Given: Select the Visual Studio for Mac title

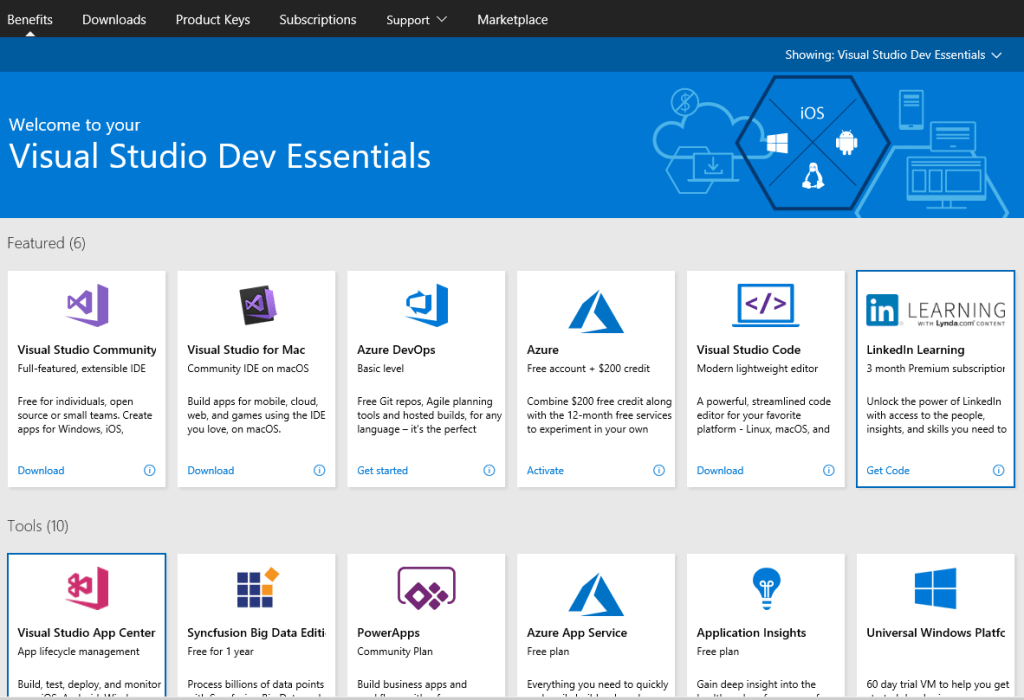Looking at the screenshot, I should point(246,350).
